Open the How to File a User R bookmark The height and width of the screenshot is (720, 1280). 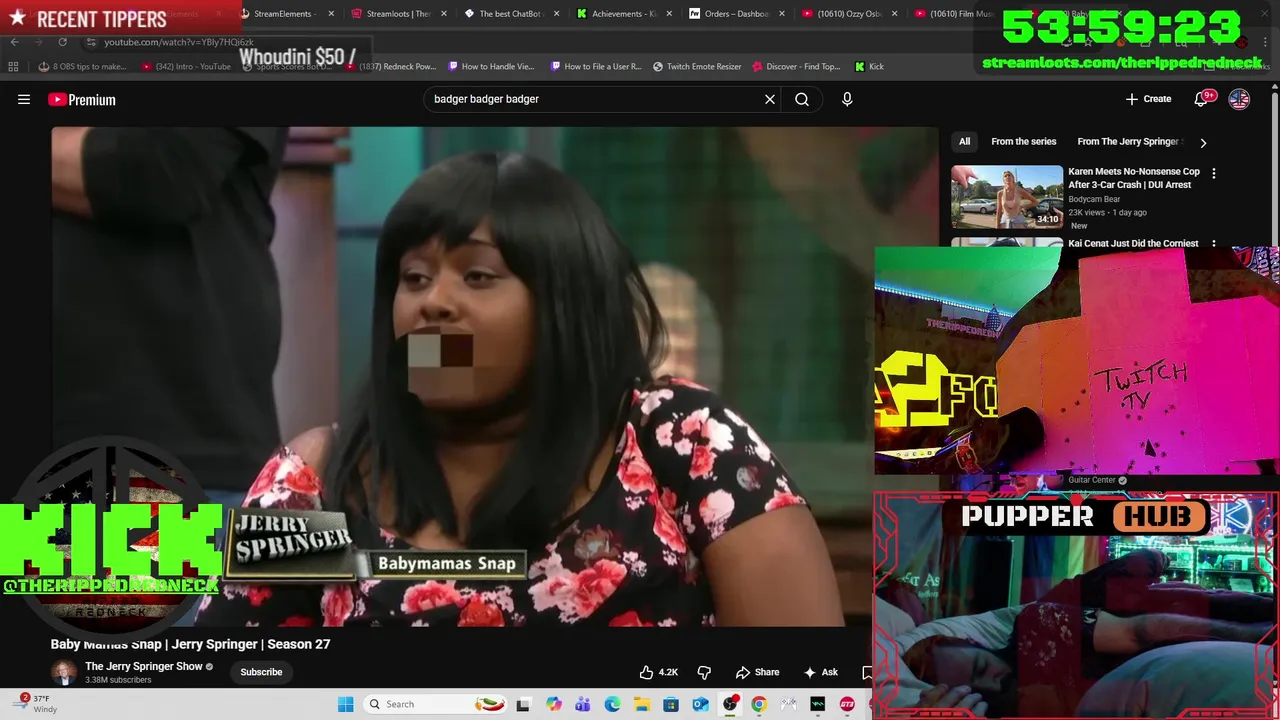click(596, 66)
